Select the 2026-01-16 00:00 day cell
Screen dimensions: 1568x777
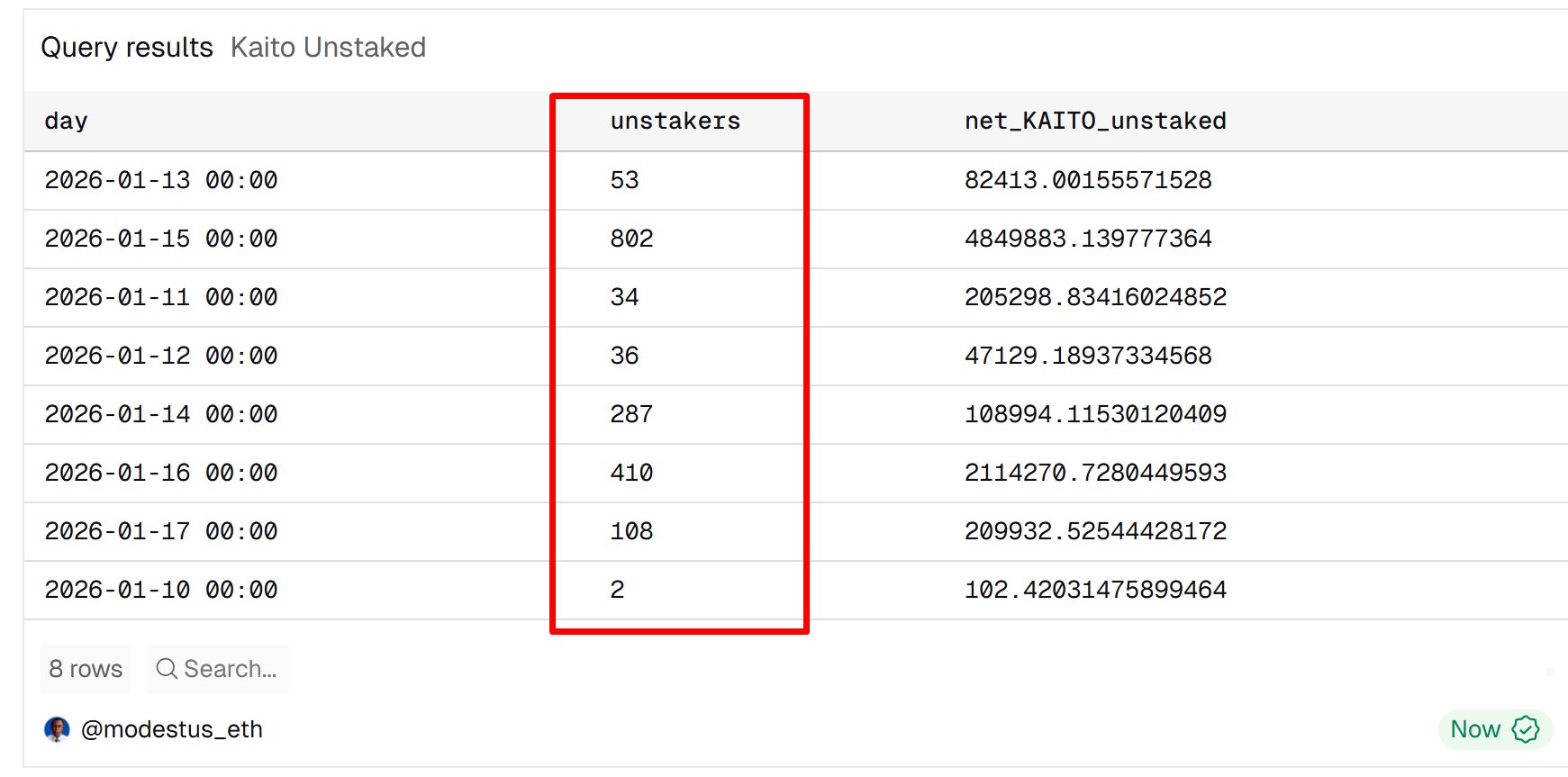pos(161,473)
